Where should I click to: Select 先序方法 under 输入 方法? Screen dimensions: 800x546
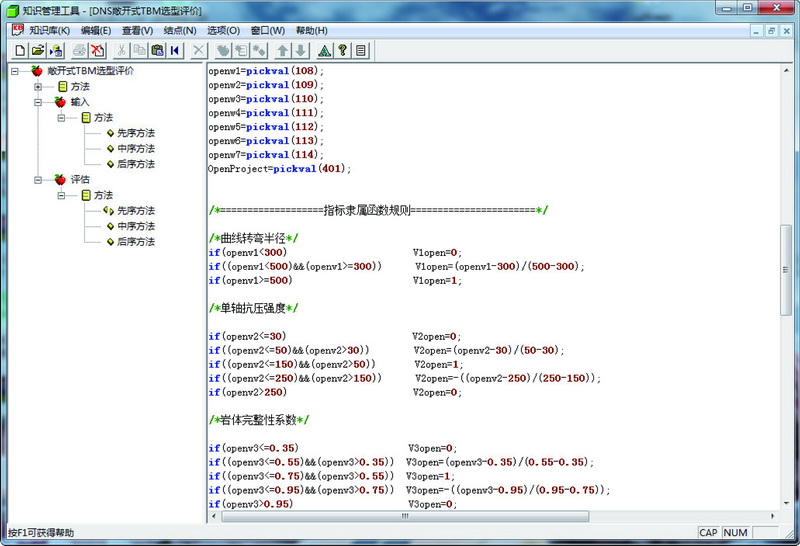coord(136,133)
